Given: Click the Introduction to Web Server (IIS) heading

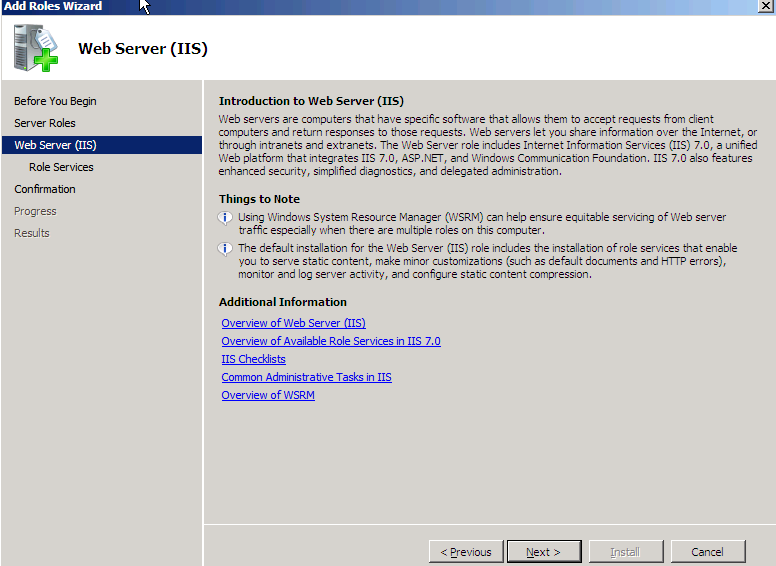Looking at the screenshot, I should pos(311,101).
